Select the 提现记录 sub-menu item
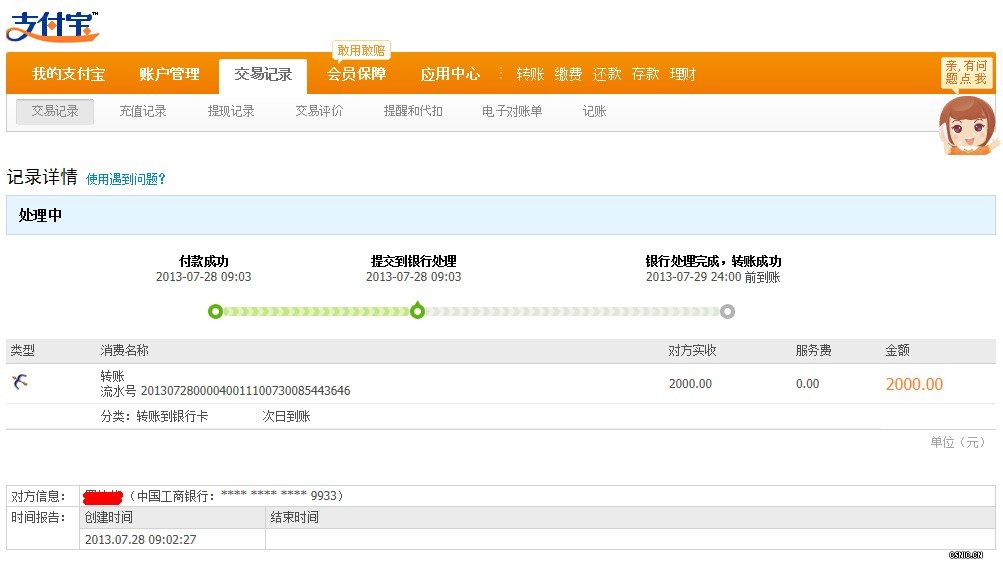Screen dimensions: 1003x566 [231, 111]
